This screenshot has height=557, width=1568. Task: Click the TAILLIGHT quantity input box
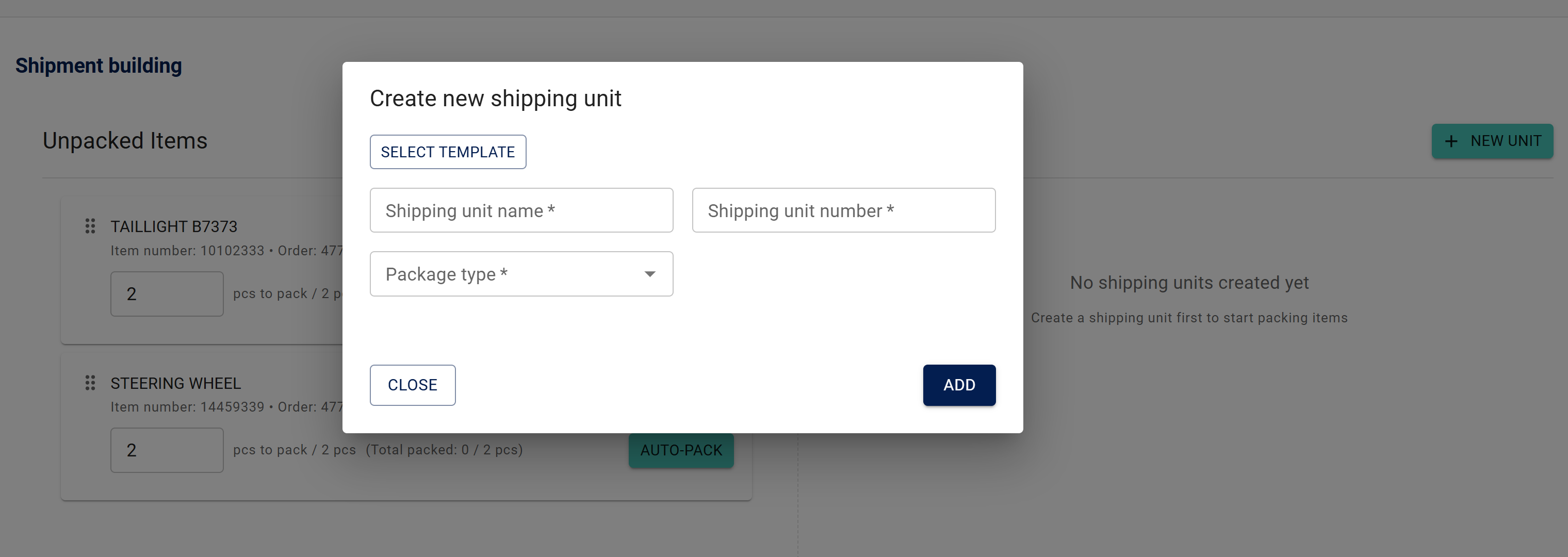[x=167, y=294]
